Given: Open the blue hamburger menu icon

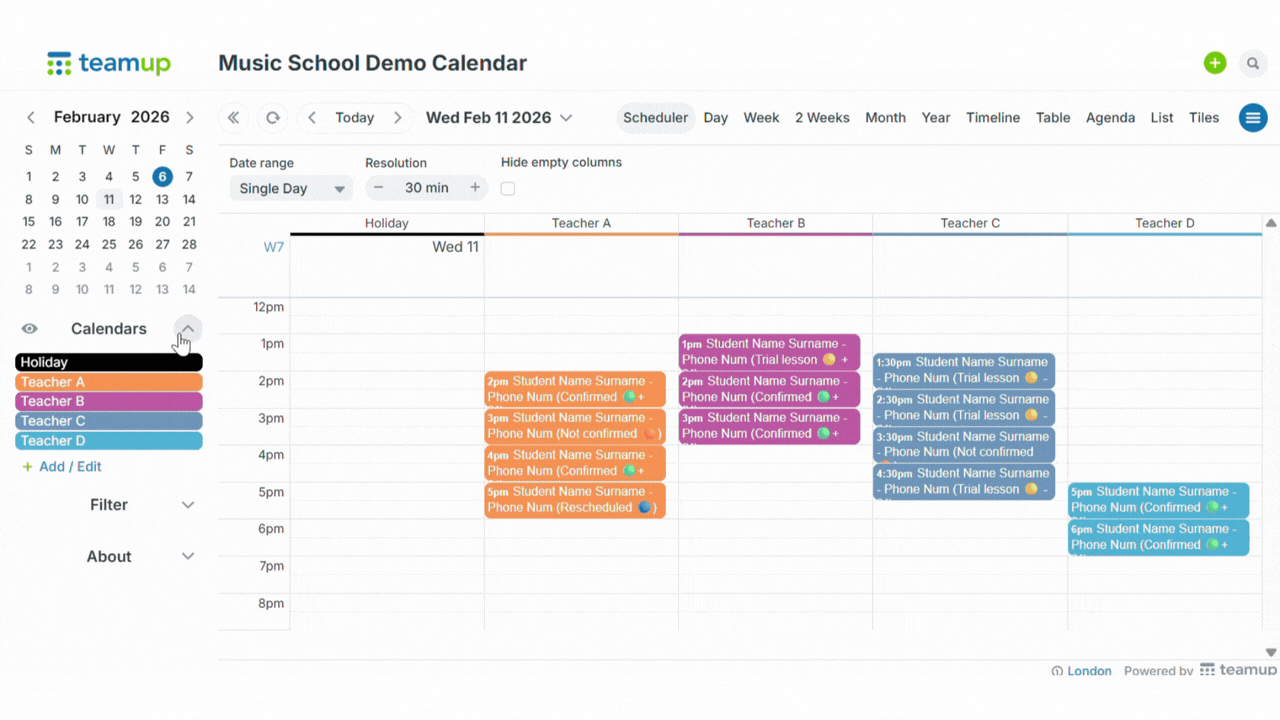Looking at the screenshot, I should [1252, 118].
